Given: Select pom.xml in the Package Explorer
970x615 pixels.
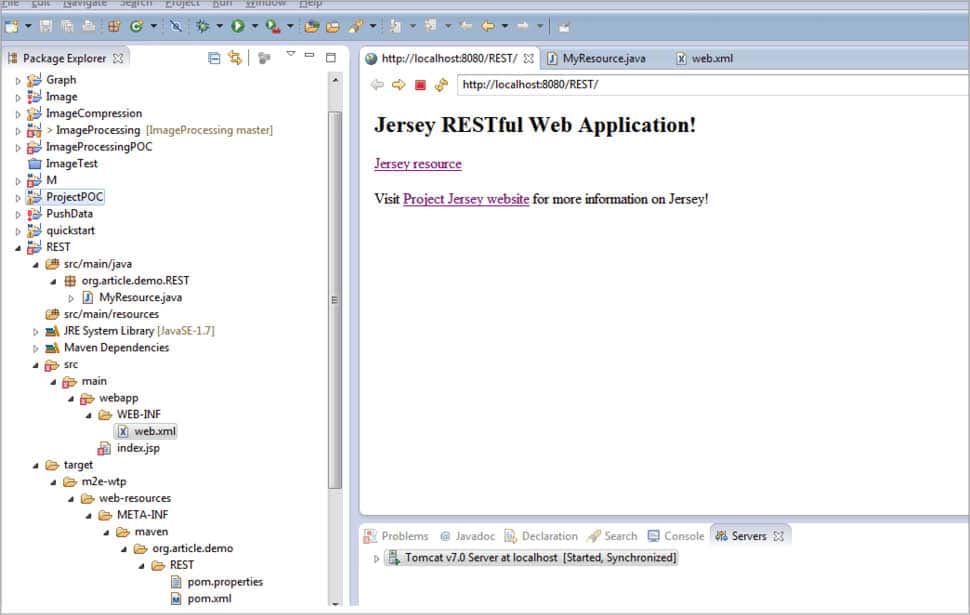Looking at the screenshot, I should pos(209,598).
